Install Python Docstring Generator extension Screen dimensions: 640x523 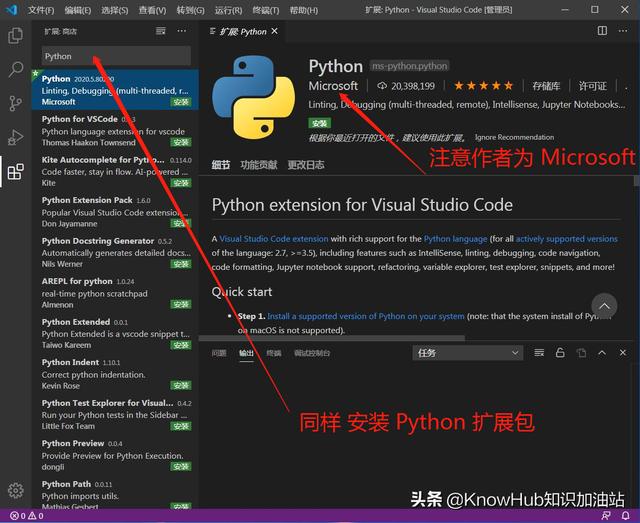[x=181, y=264]
